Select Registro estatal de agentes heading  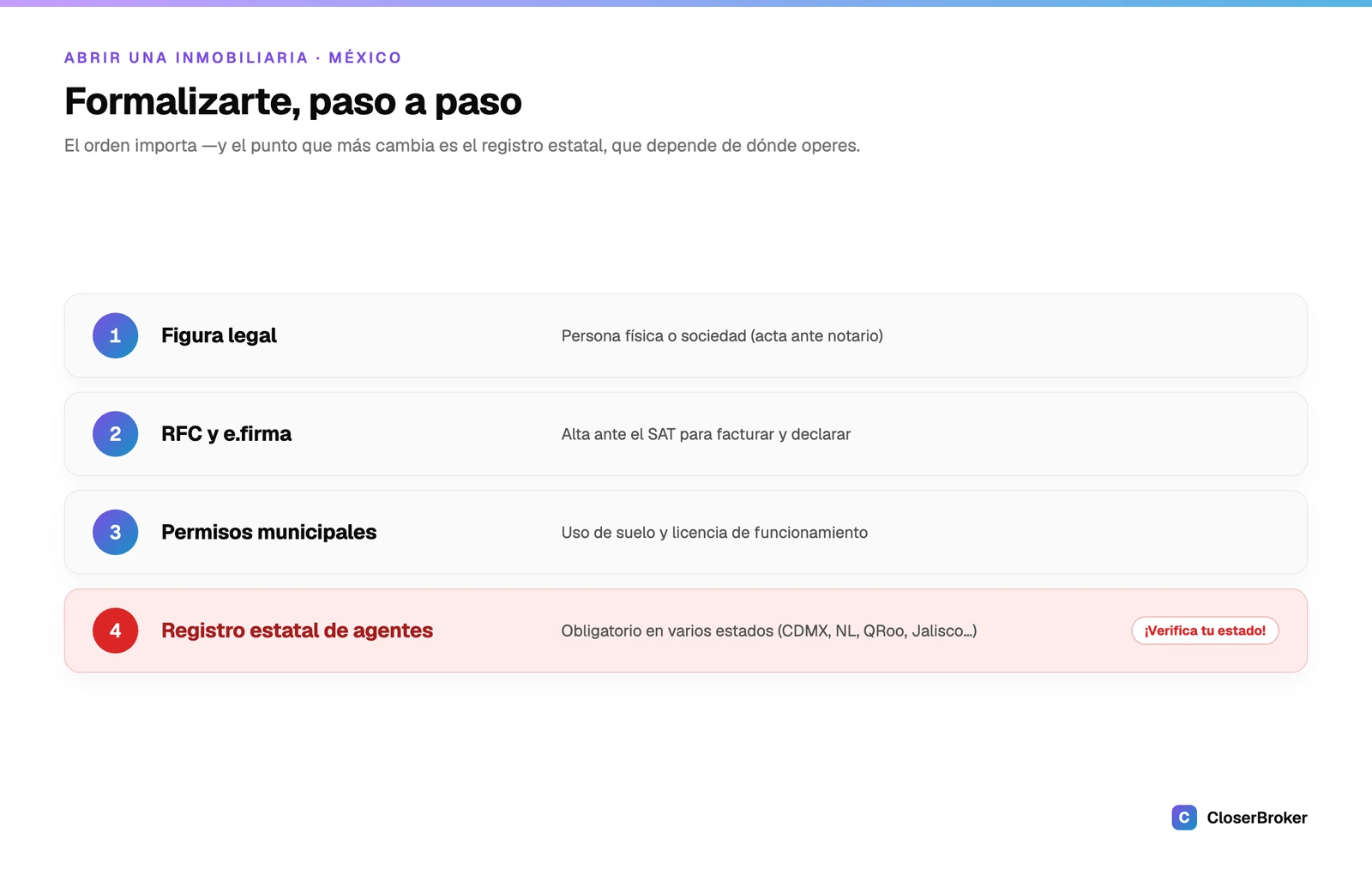pos(297,631)
